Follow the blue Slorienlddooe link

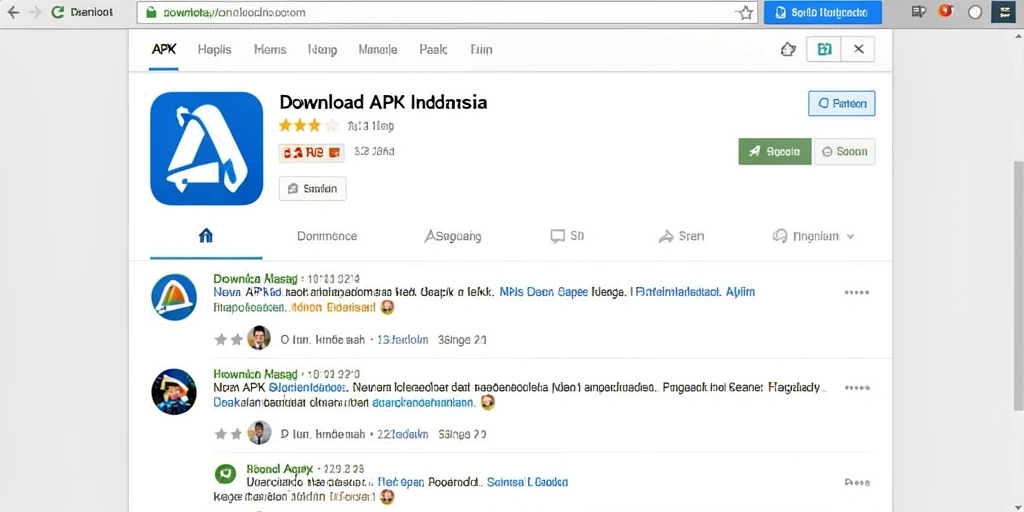click(307, 387)
